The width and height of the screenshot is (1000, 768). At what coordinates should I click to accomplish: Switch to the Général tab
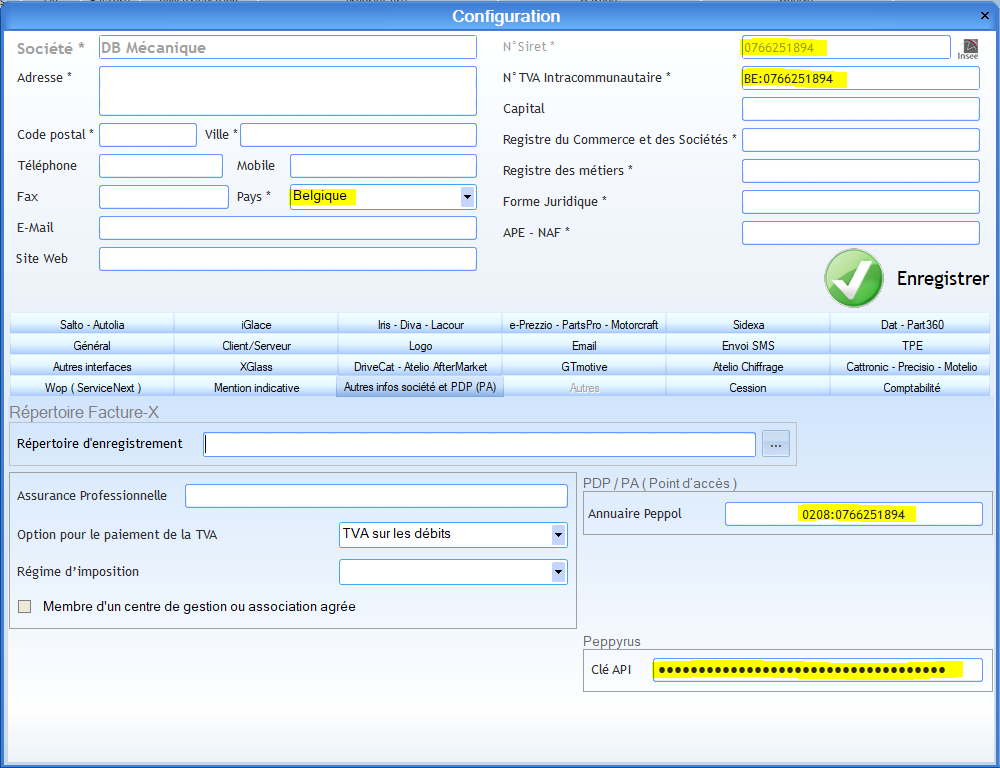pos(92,346)
